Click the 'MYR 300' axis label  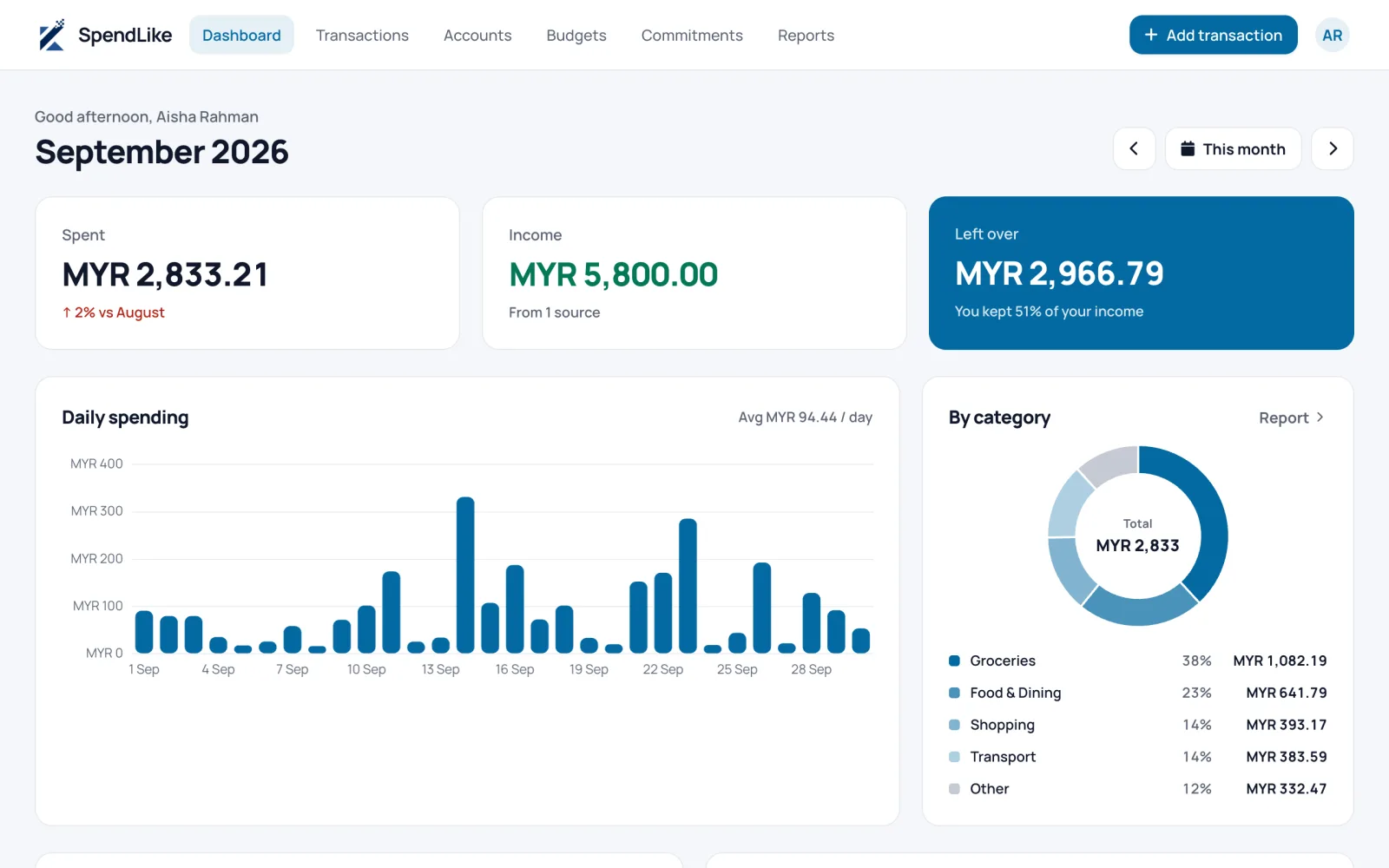(96, 511)
